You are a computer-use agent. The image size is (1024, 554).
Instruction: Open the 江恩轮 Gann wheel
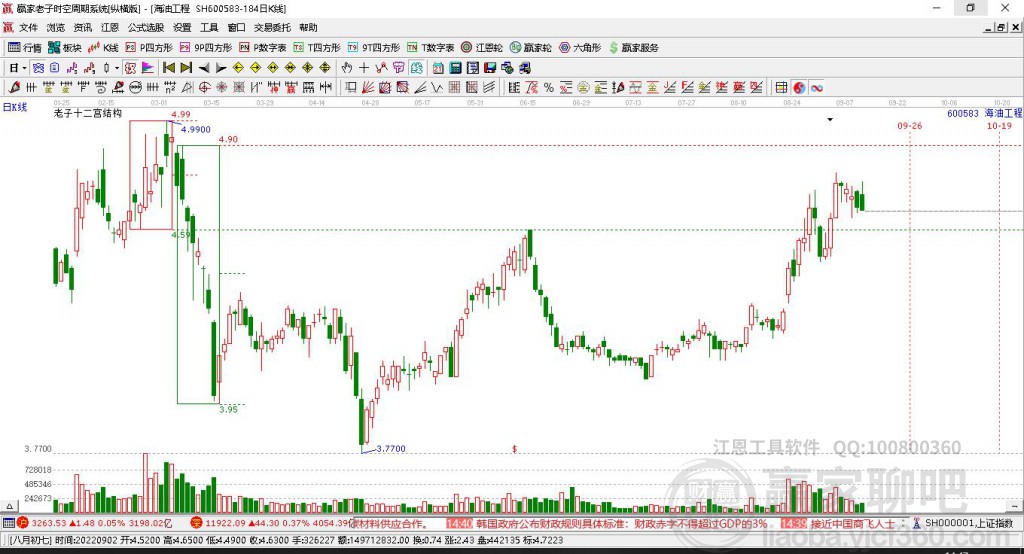coord(482,48)
